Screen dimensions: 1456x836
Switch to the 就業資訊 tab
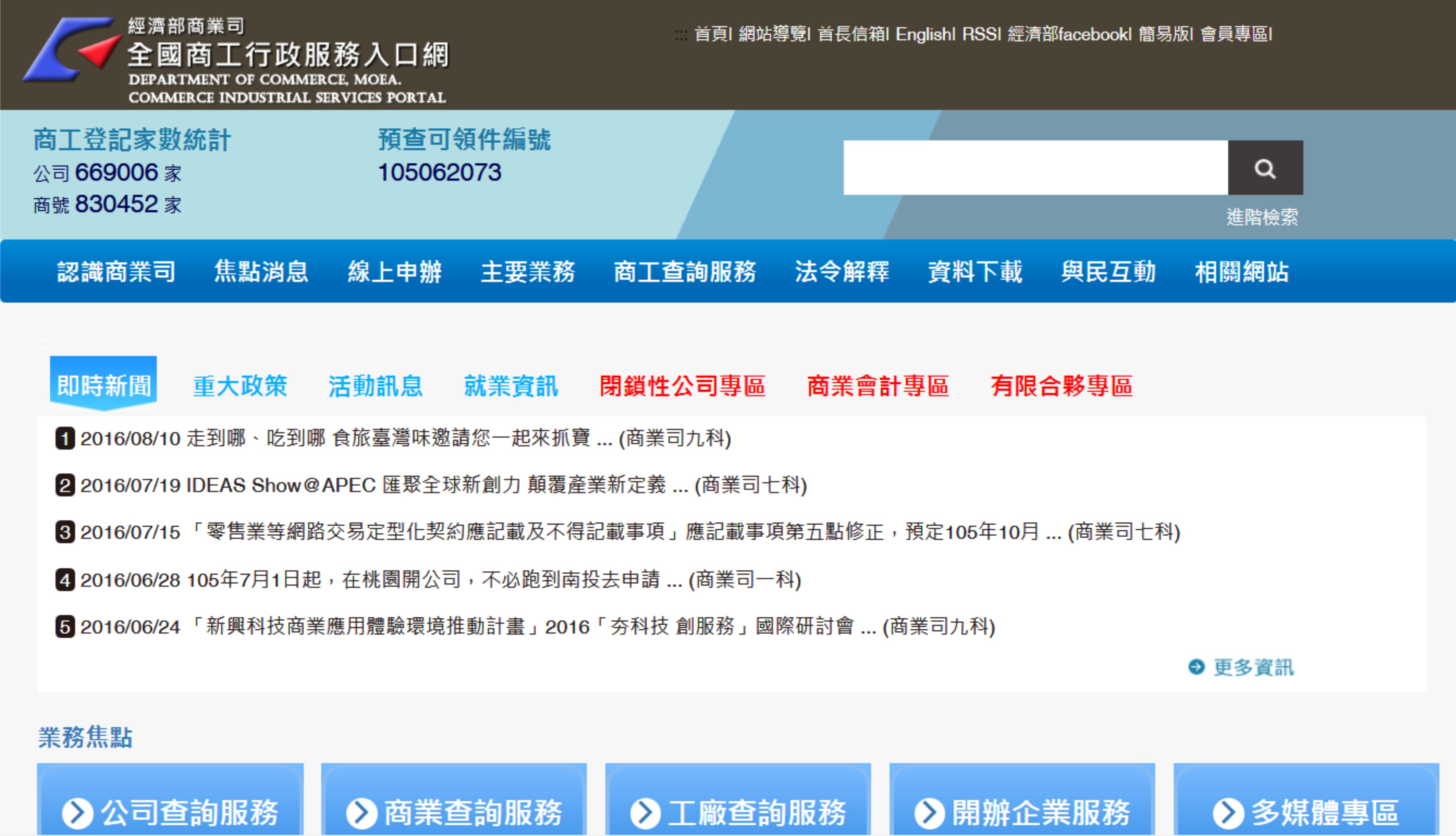(x=511, y=386)
